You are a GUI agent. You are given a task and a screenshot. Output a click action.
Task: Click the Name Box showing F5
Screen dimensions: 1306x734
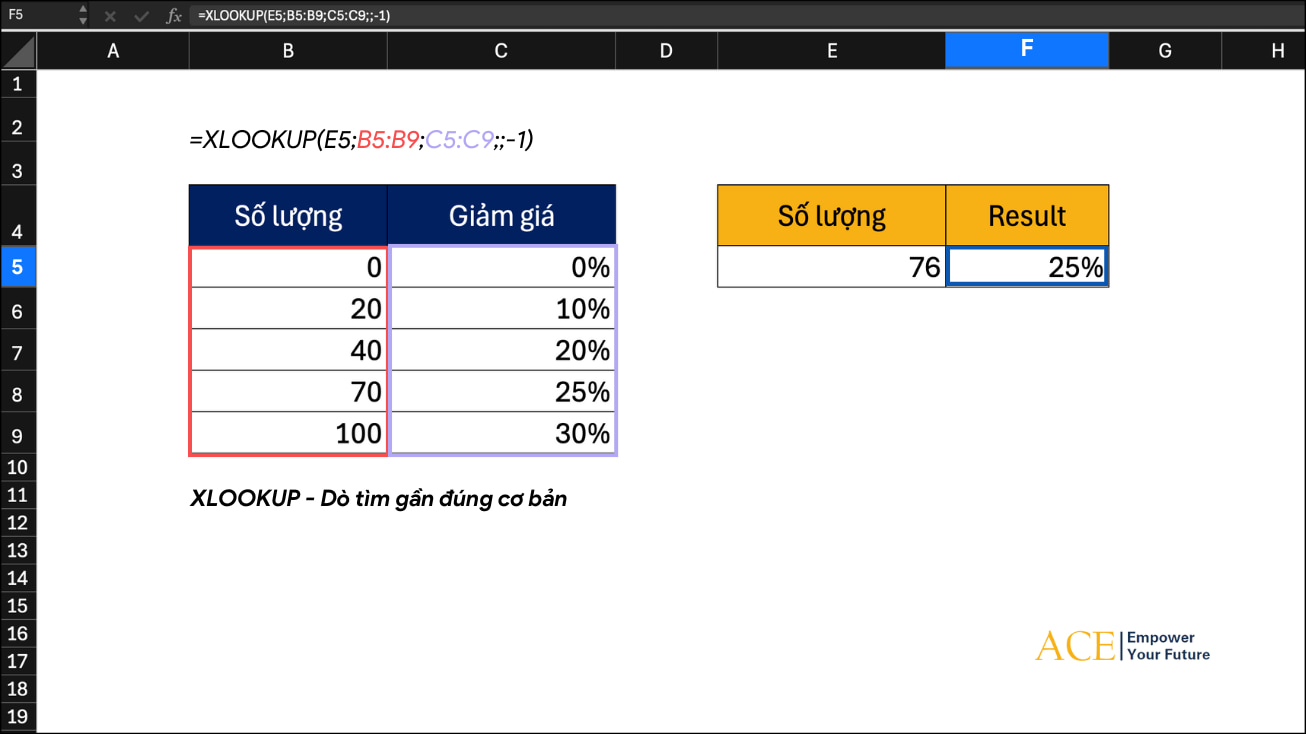pos(38,16)
